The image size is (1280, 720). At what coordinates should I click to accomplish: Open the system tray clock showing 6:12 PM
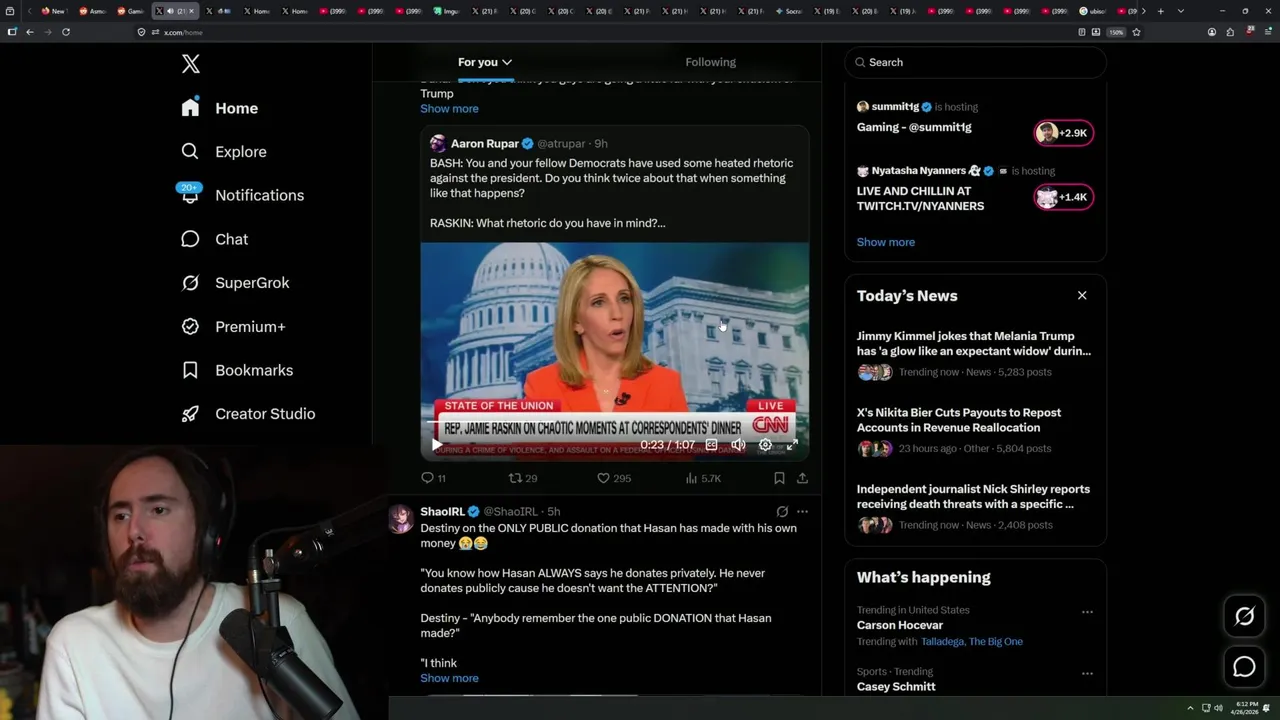pyautogui.click(x=1247, y=708)
